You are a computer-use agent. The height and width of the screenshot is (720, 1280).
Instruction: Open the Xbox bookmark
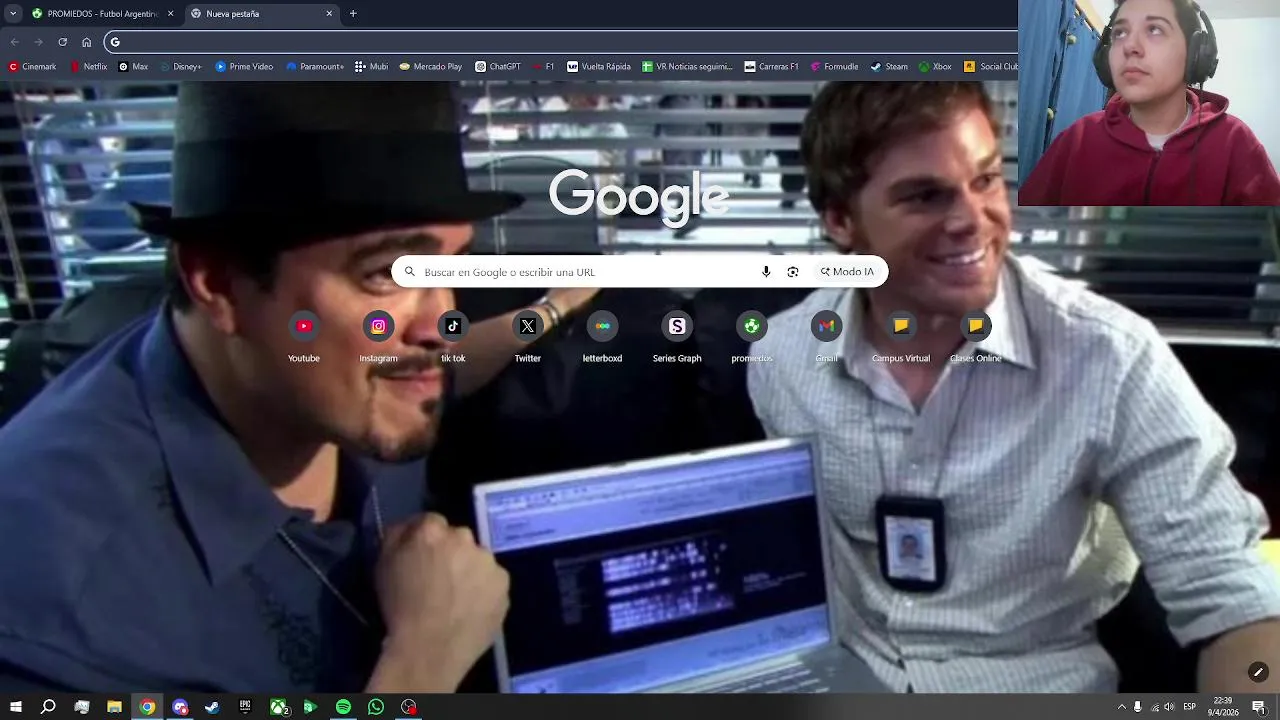[x=934, y=67]
